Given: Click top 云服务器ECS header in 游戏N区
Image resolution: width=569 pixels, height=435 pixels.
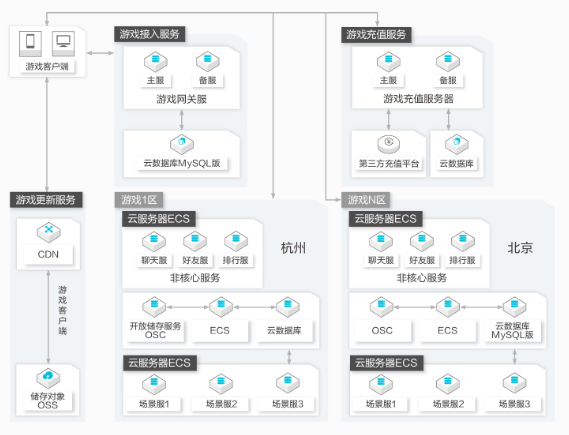Looking at the screenshot, I should point(386,219).
